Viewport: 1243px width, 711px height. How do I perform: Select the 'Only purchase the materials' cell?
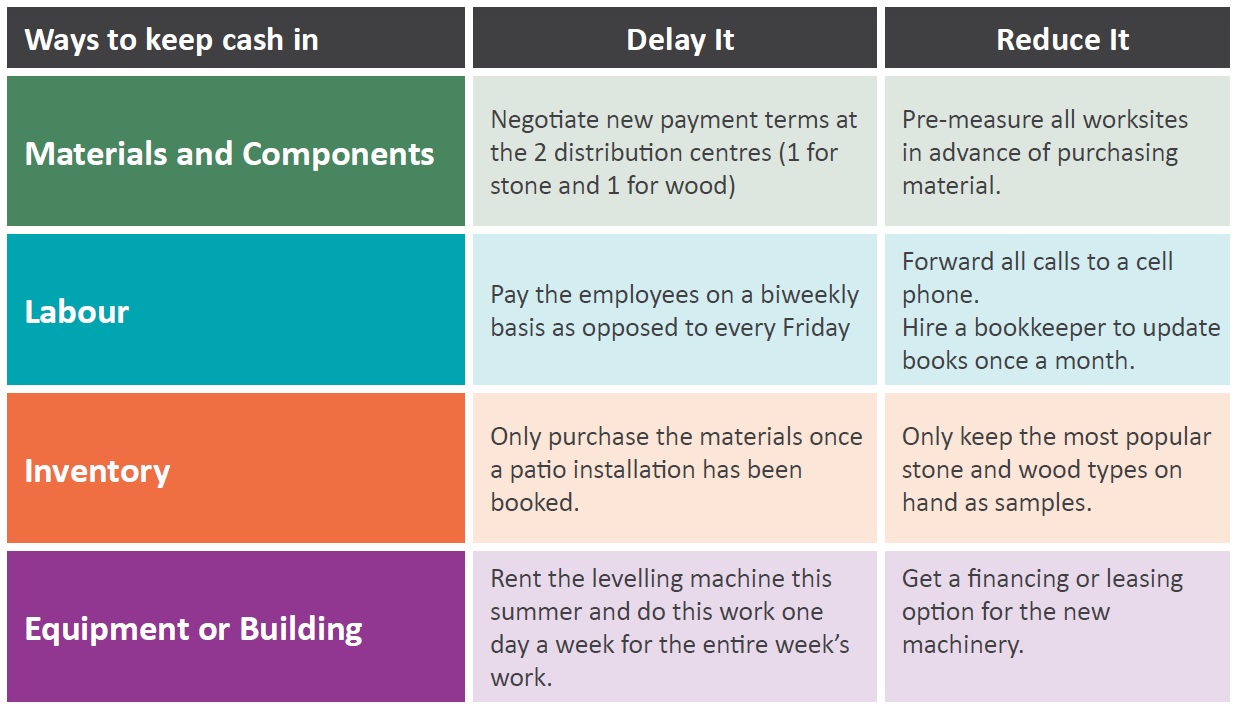click(675, 468)
